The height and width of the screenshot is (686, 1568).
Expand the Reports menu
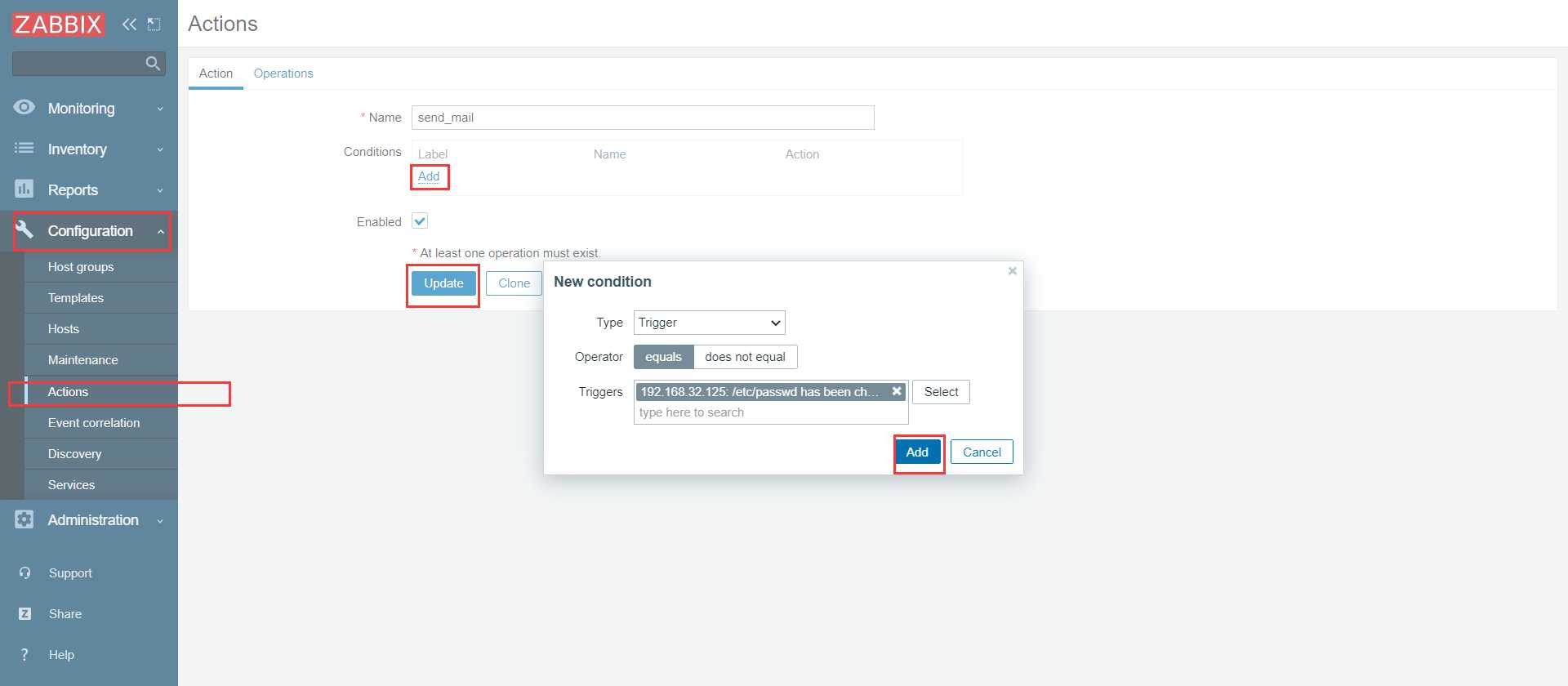(89, 190)
